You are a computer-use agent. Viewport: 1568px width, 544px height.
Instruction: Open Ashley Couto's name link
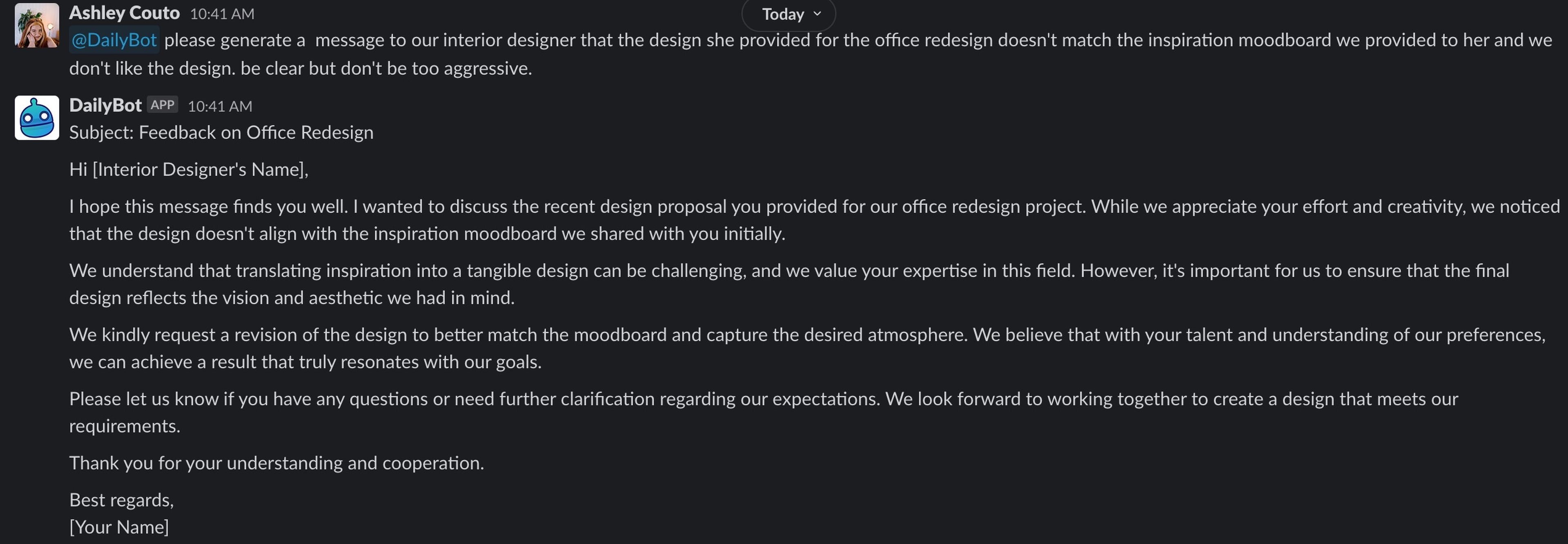(124, 12)
